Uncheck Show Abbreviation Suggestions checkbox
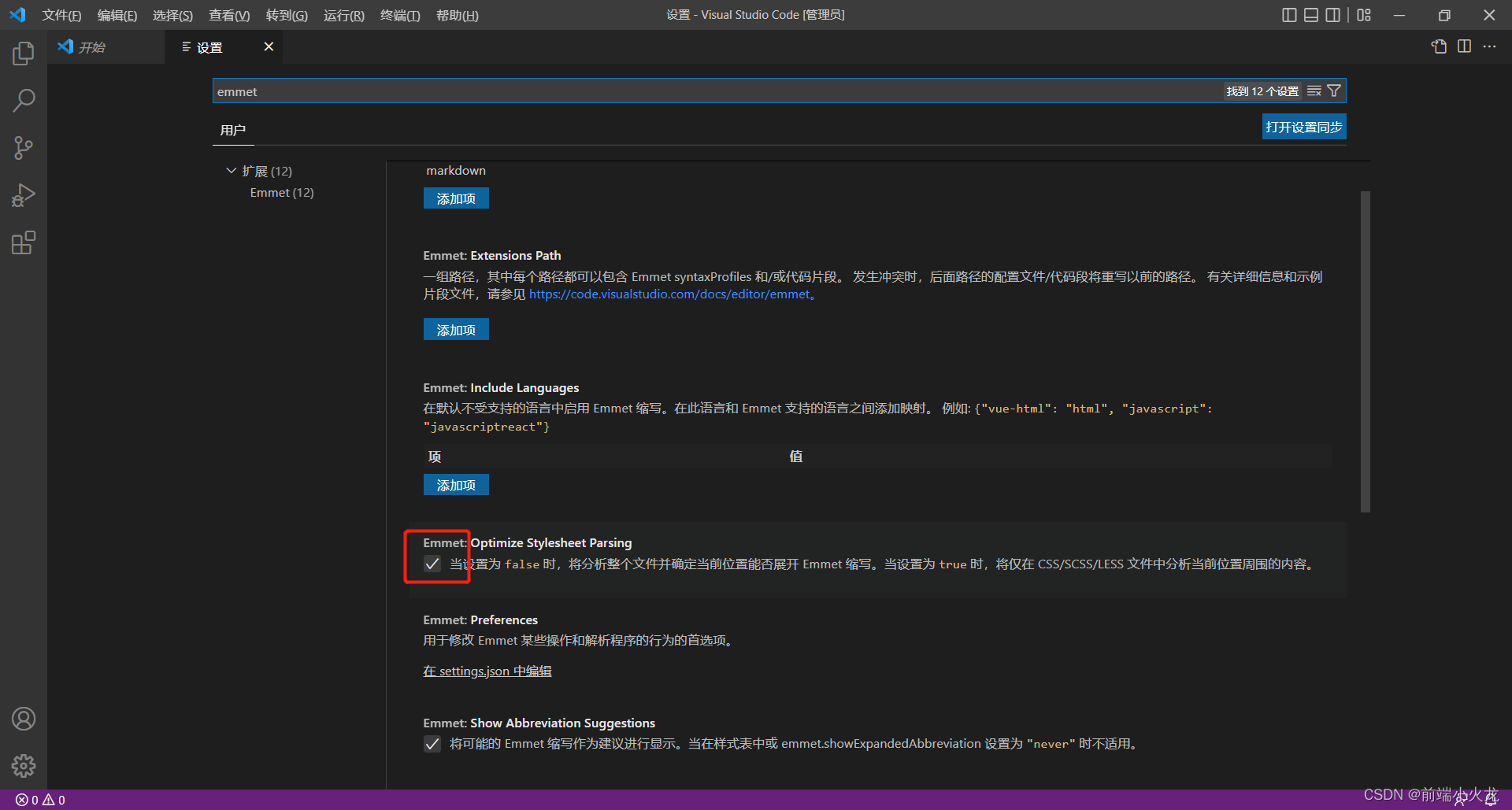 (432, 744)
